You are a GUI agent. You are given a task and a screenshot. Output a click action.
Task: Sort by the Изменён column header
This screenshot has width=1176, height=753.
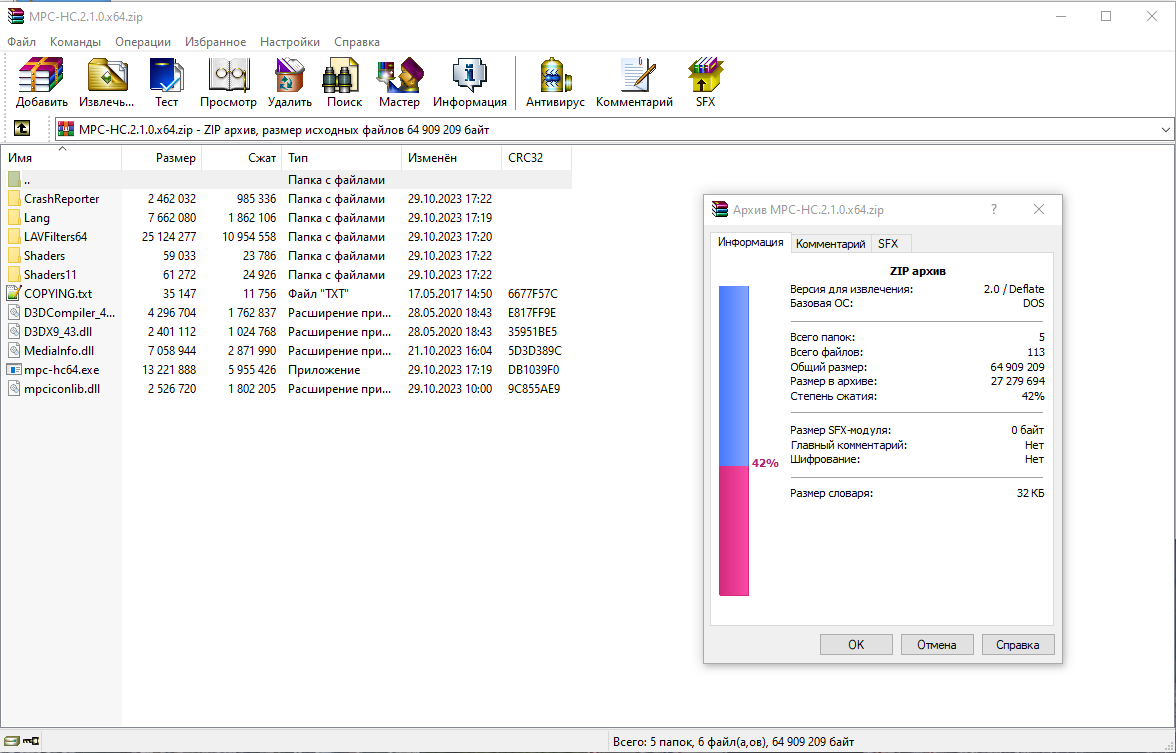(452, 158)
